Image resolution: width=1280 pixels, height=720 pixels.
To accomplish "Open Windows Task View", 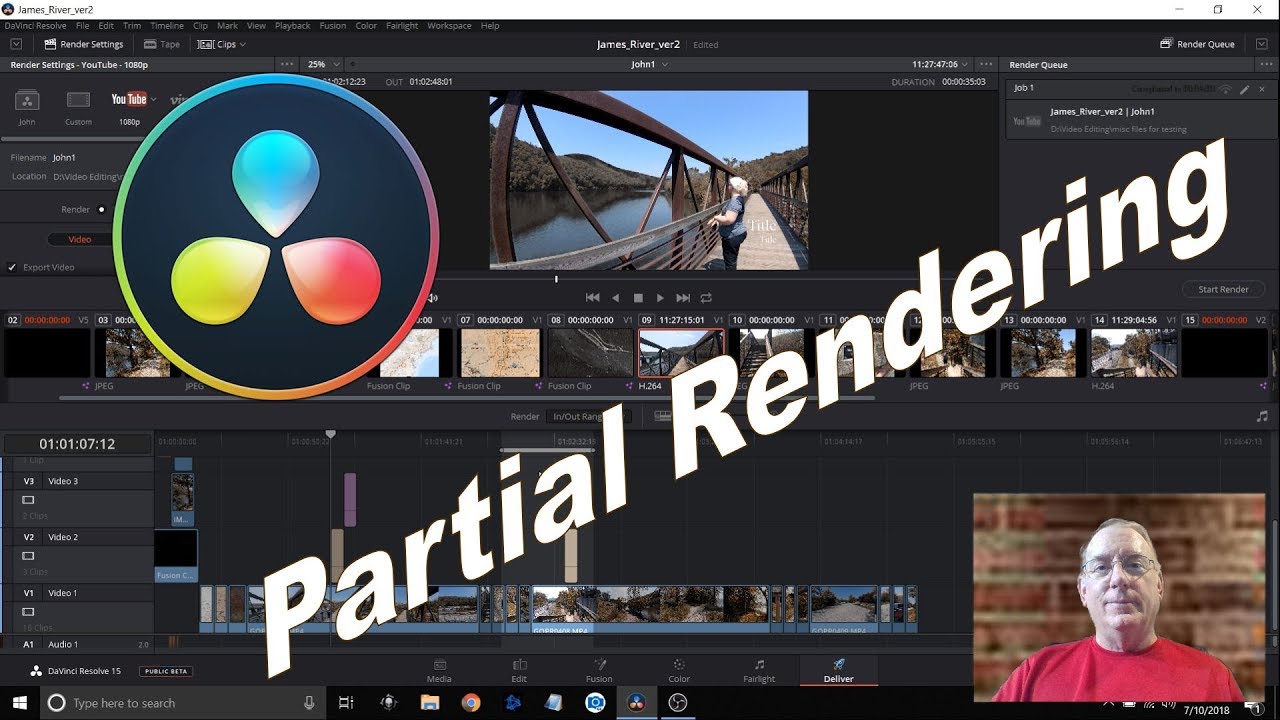I will [346, 703].
